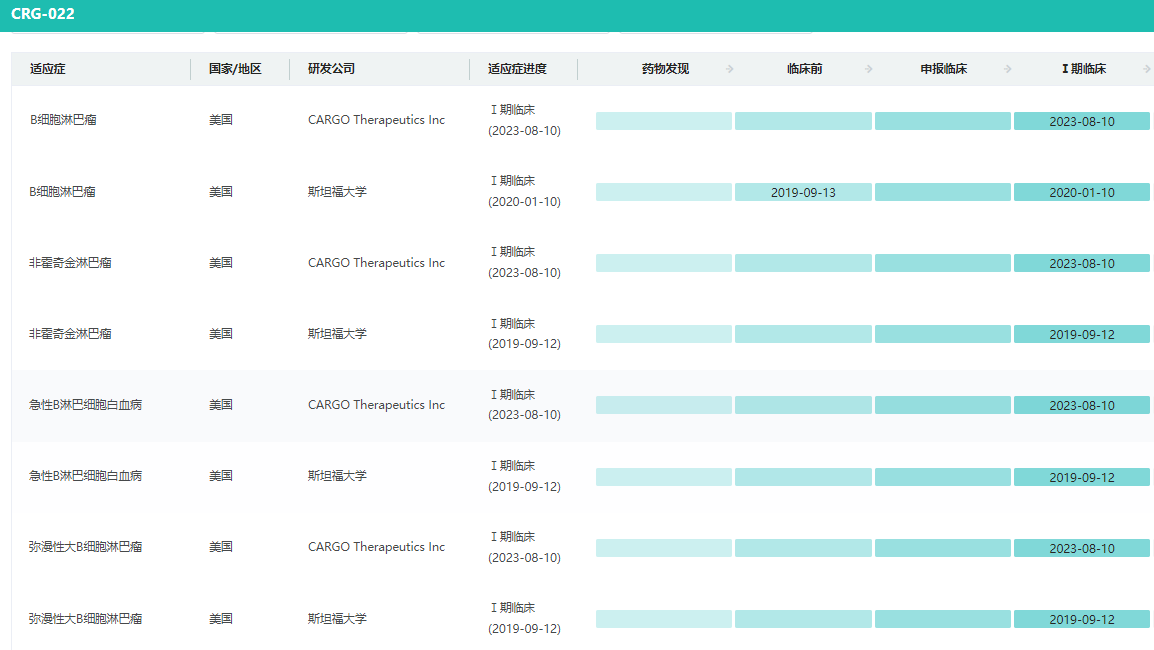
Task: Select the 国家/地区 column header
Action: click(235, 68)
